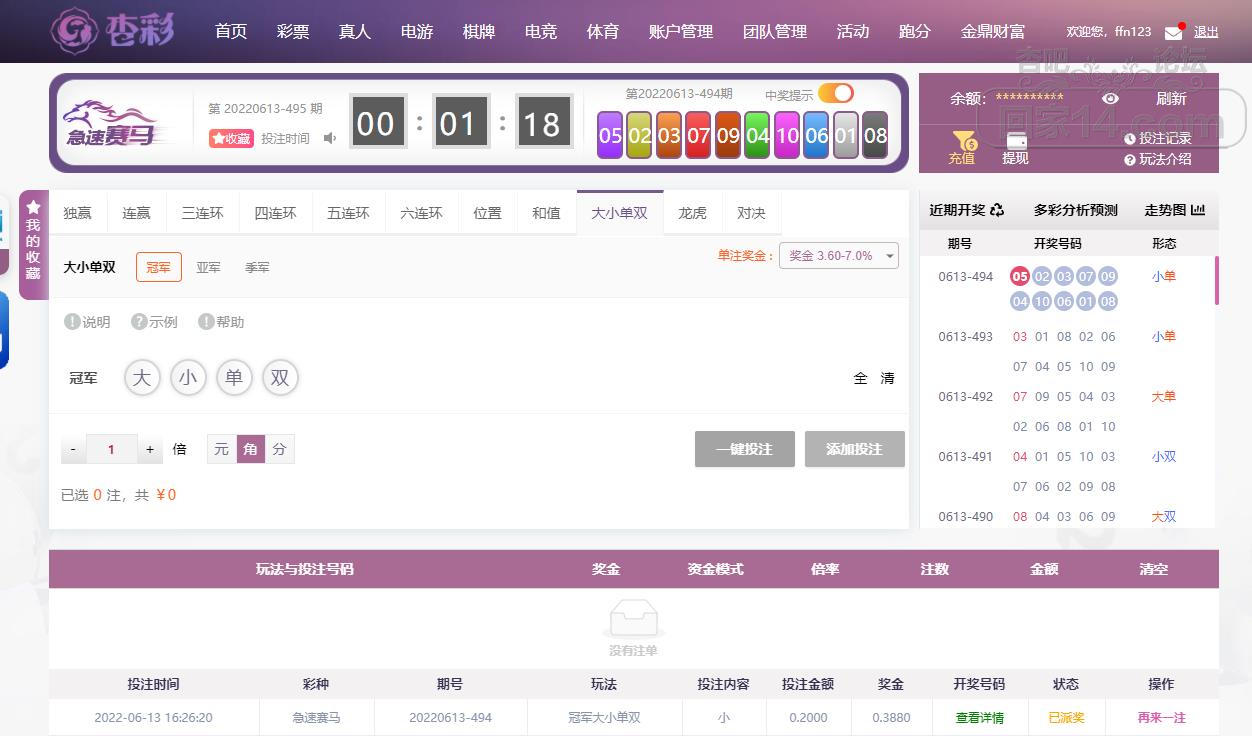
Task: Click the sound speaker icon beside 投注时间
Action: click(x=330, y=138)
